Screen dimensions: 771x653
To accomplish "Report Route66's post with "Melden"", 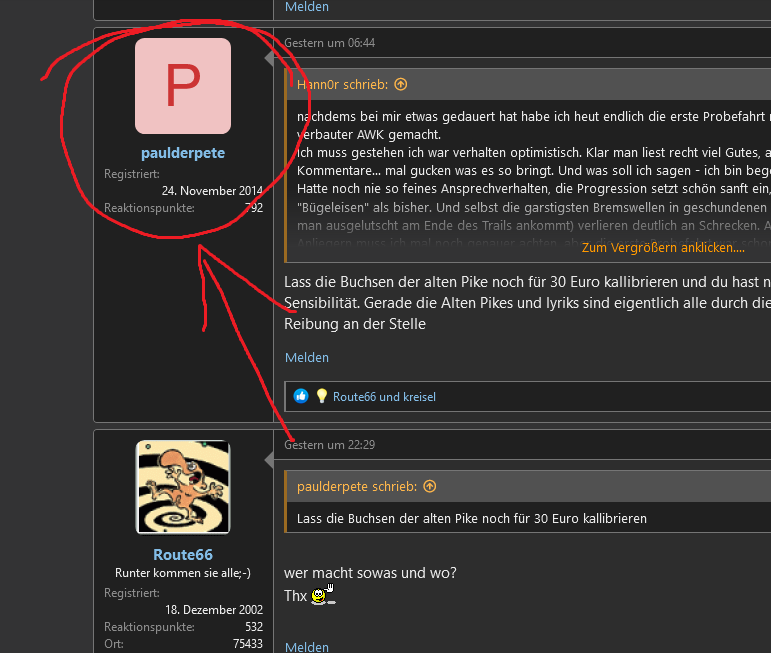I will pyautogui.click(x=306, y=647).
